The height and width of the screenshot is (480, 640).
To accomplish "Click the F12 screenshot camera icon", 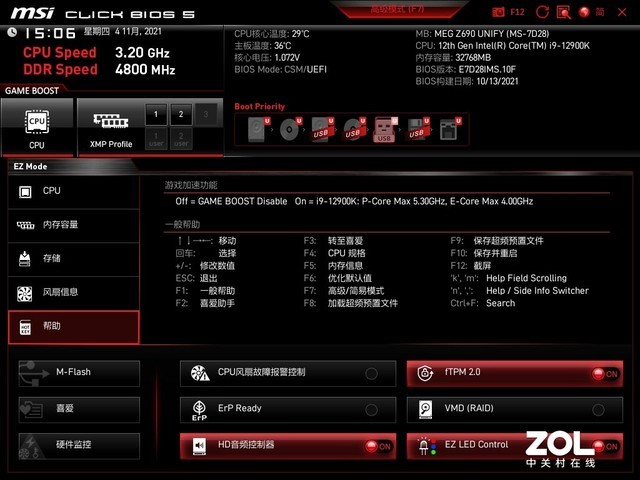I will 498,12.
